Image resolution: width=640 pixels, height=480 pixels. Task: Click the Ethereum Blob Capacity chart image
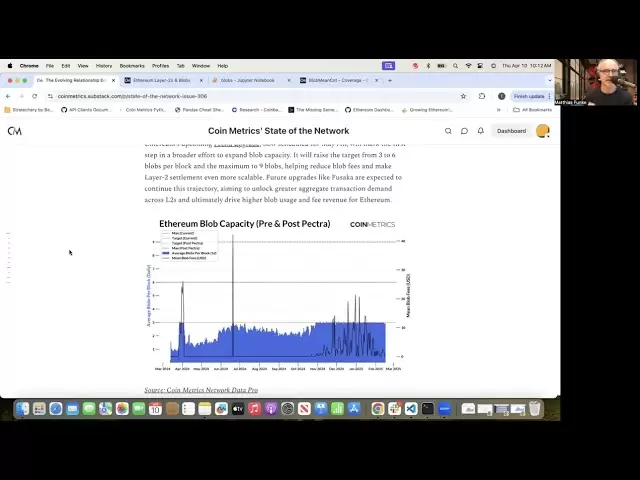coord(278,295)
